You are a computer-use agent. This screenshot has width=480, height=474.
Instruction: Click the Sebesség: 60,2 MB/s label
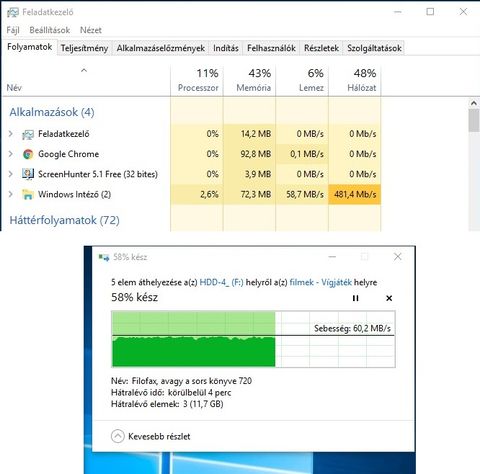(x=352, y=329)
